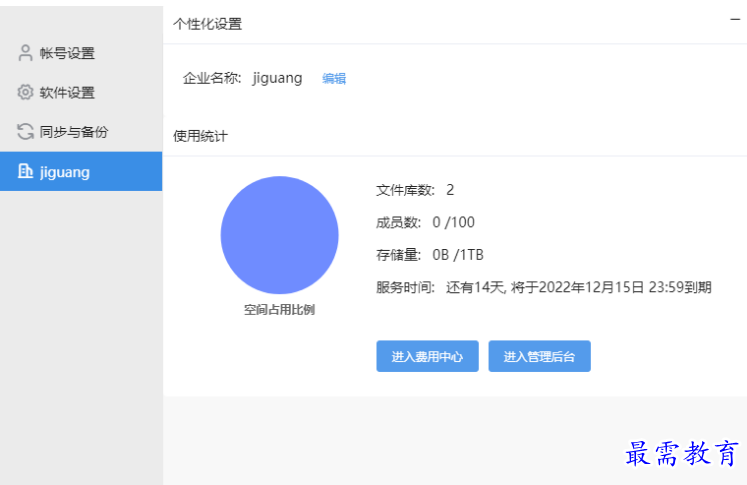Minimize the settings window

[x=735, y=20]
